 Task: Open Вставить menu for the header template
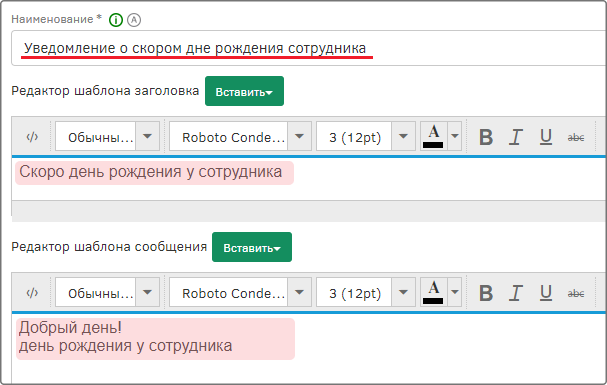[244, 91]
